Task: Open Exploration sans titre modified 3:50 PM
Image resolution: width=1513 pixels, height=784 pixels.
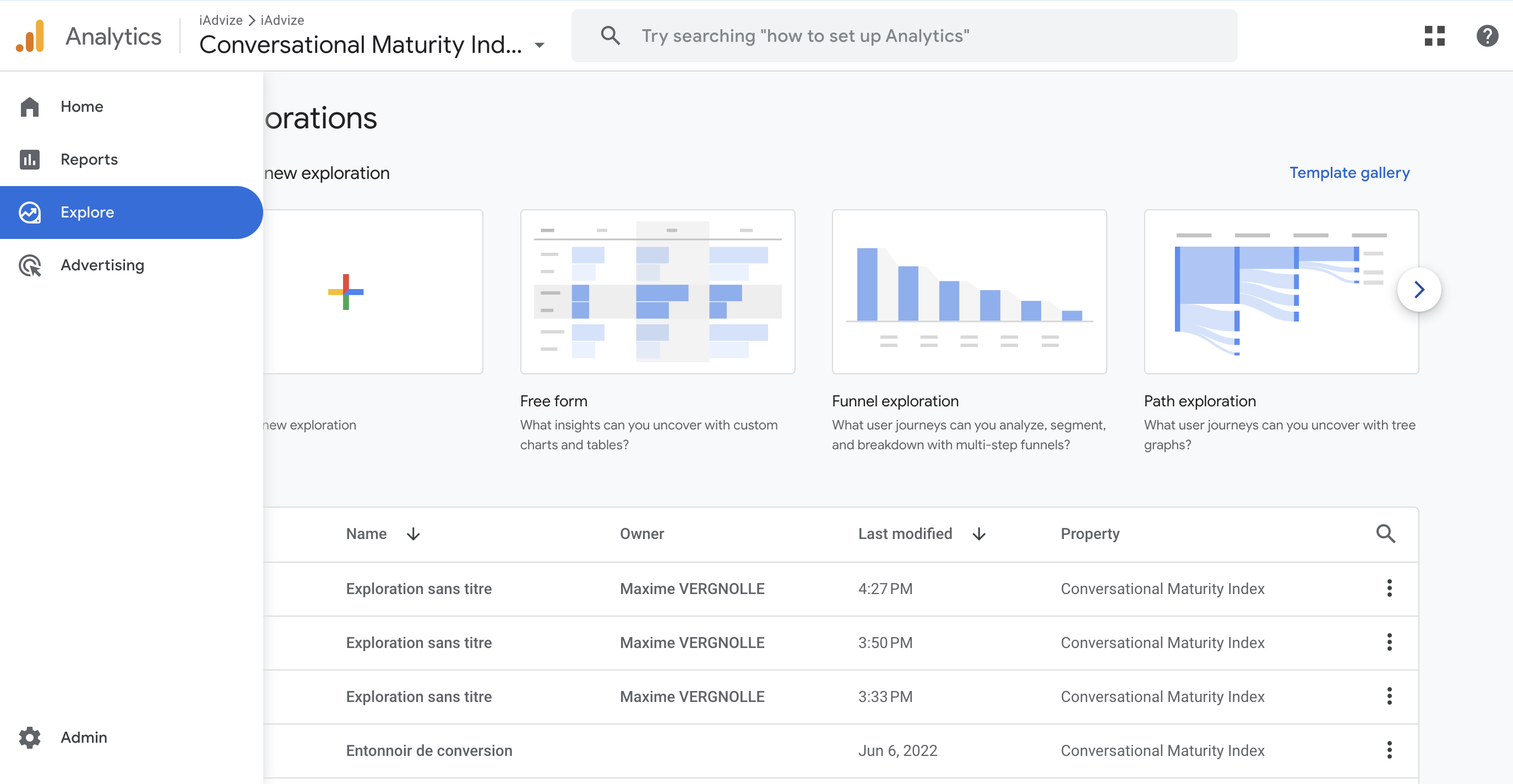Action: [418, 643]
